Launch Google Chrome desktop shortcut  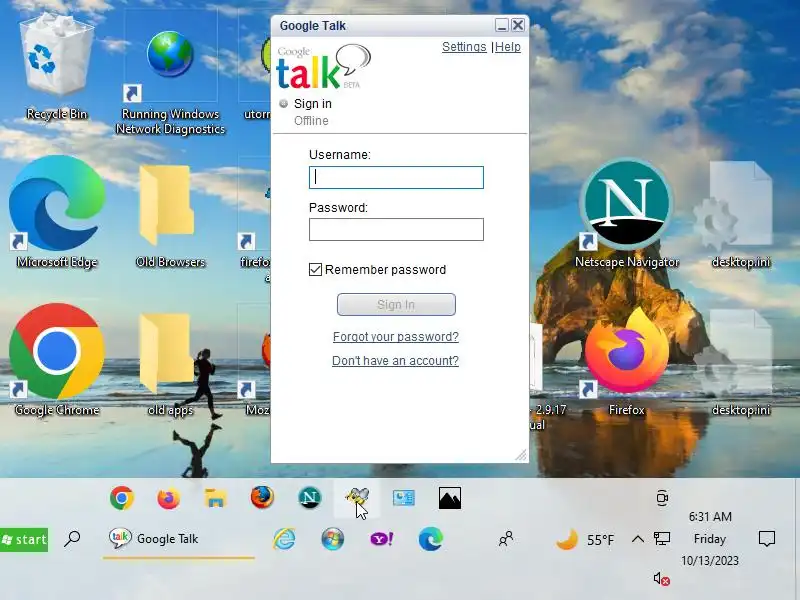pyautogui.click(x=57, y=360)
